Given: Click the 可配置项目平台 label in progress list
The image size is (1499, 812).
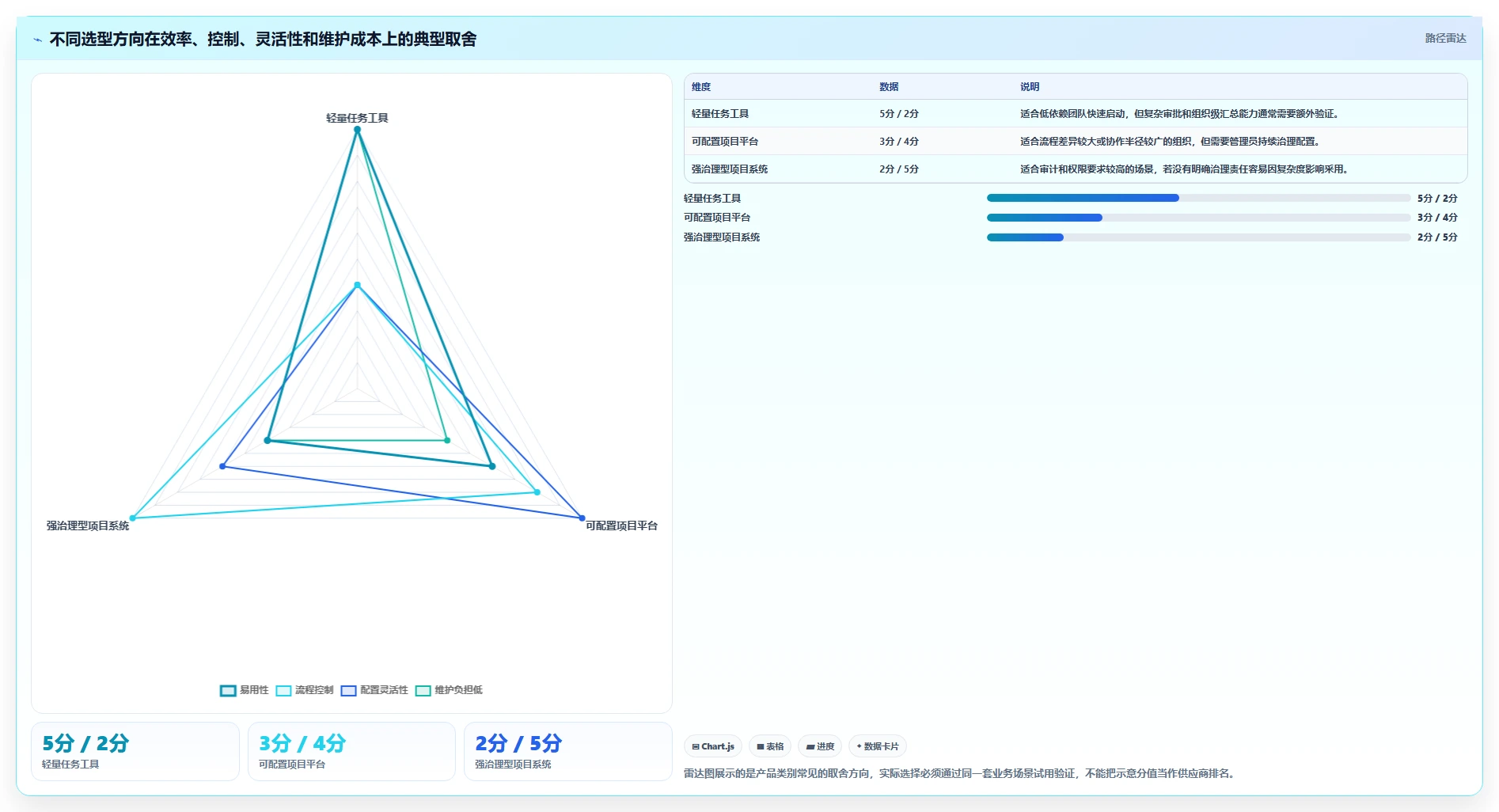Looking at the screenshot, I should pyautogui.click(x=717, y=218).
